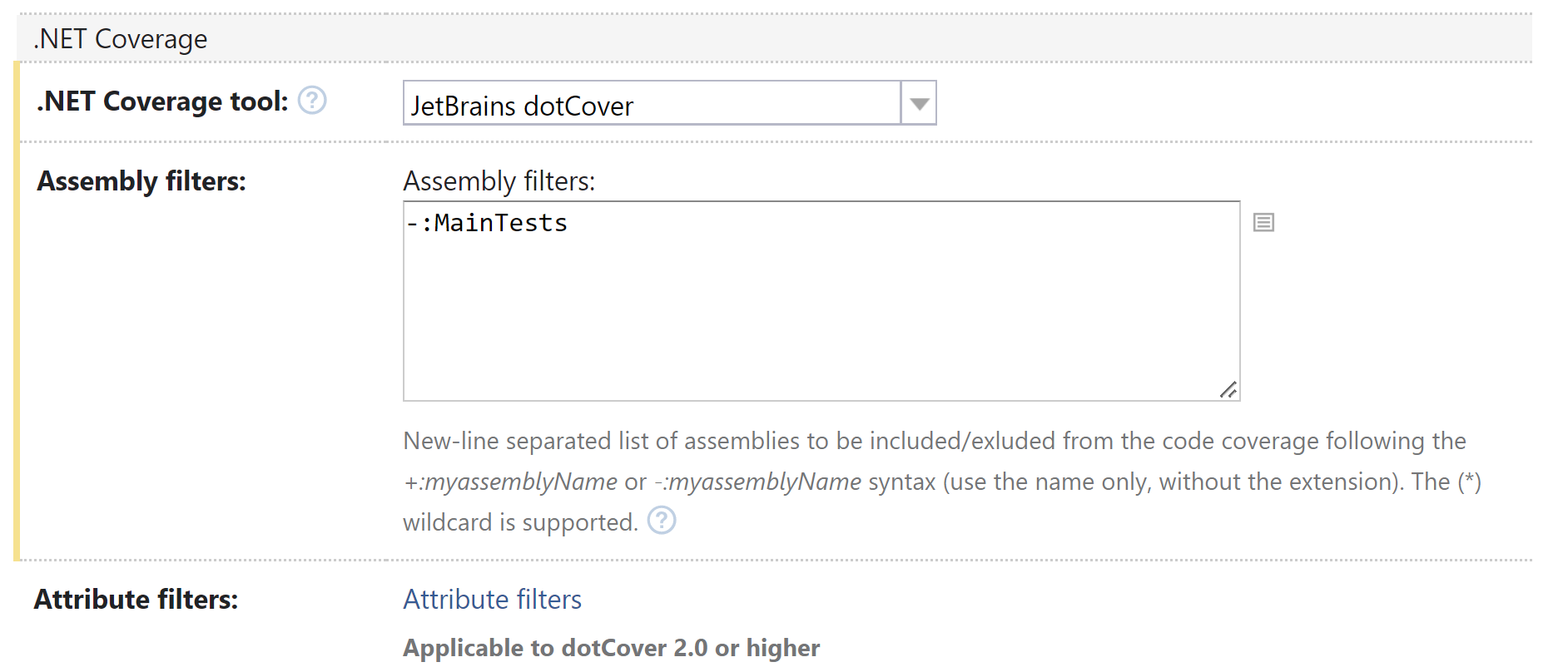Click "Assembly filters:" caption above the text box
The width and height of the screenshot is (1568, 672).
coord(499,181)
